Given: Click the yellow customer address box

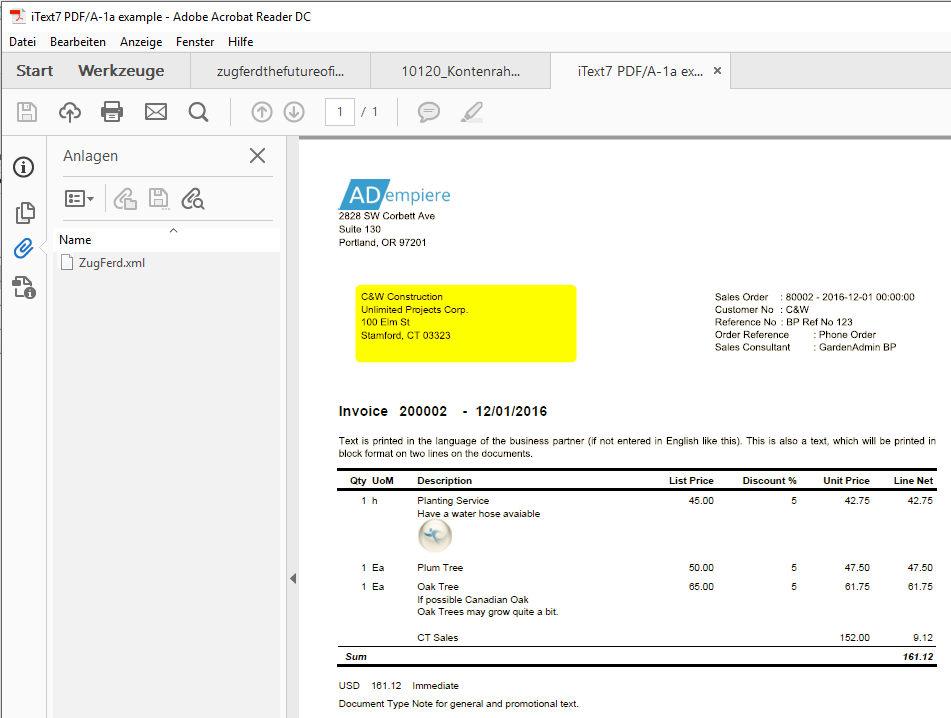Looking at the screenshot, I should (x=466, y=323).
